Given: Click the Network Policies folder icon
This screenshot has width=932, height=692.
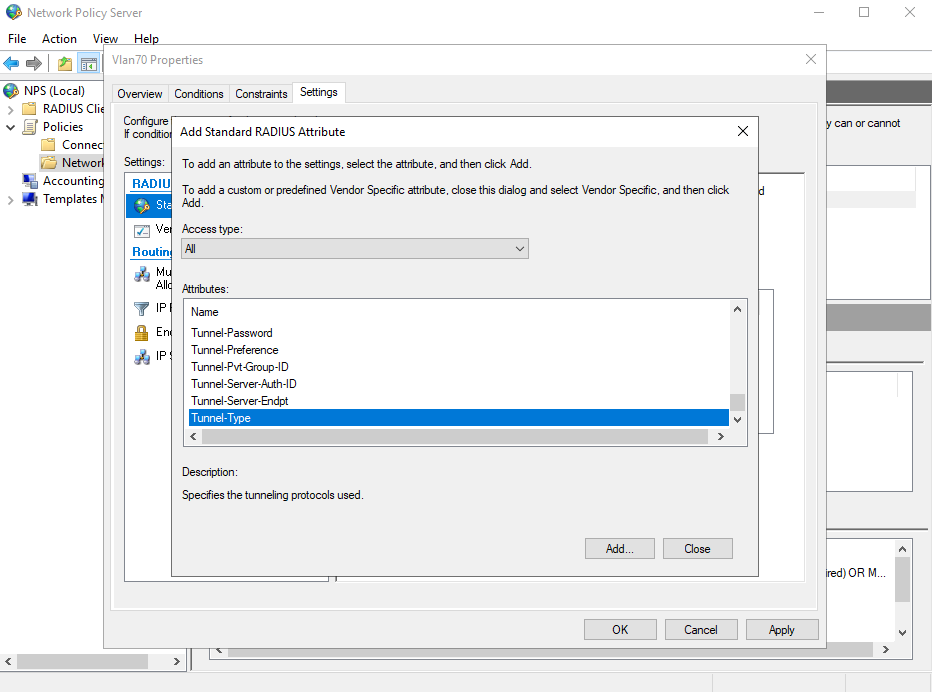Looking at the screenshot, I should pos(49,162).
